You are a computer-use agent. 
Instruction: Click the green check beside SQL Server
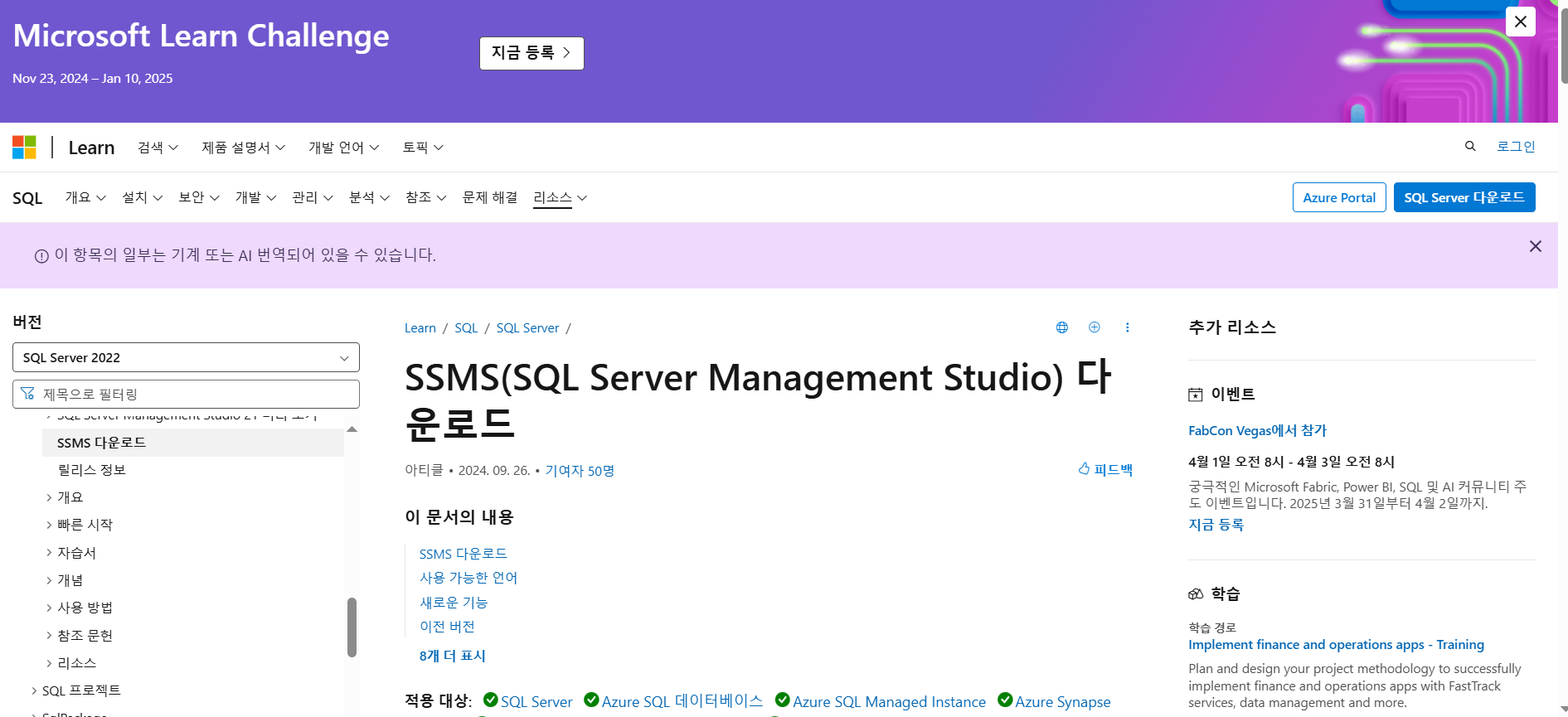(x=490, y=700)
